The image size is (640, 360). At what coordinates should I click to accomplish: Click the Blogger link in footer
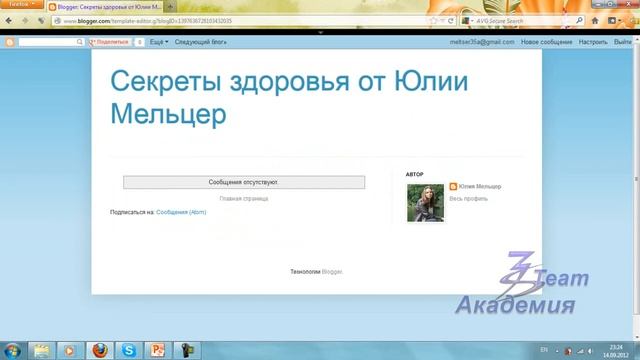click(x=331, y=272)
